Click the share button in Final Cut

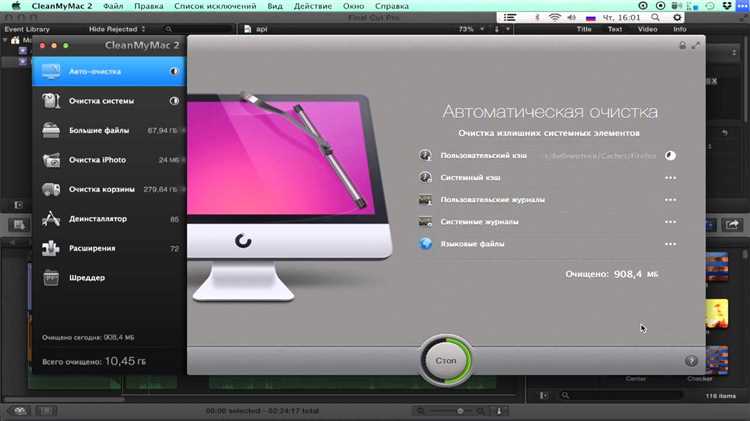tap(732, 224)
